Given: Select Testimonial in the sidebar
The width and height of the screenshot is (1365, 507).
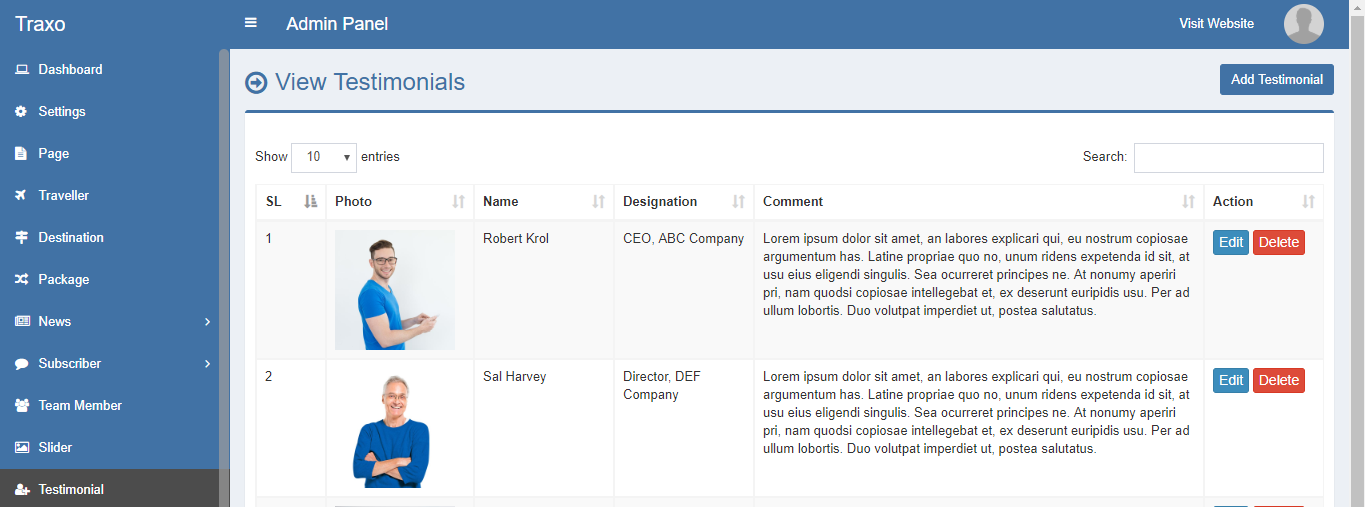Looking at the screenshot, I should tap(71, 490).
